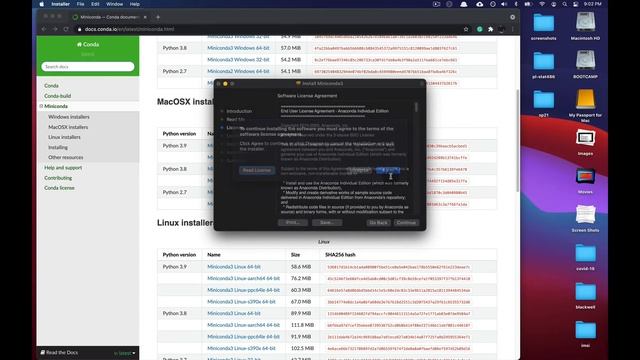Go back in the browser

(x=44, y=29)
